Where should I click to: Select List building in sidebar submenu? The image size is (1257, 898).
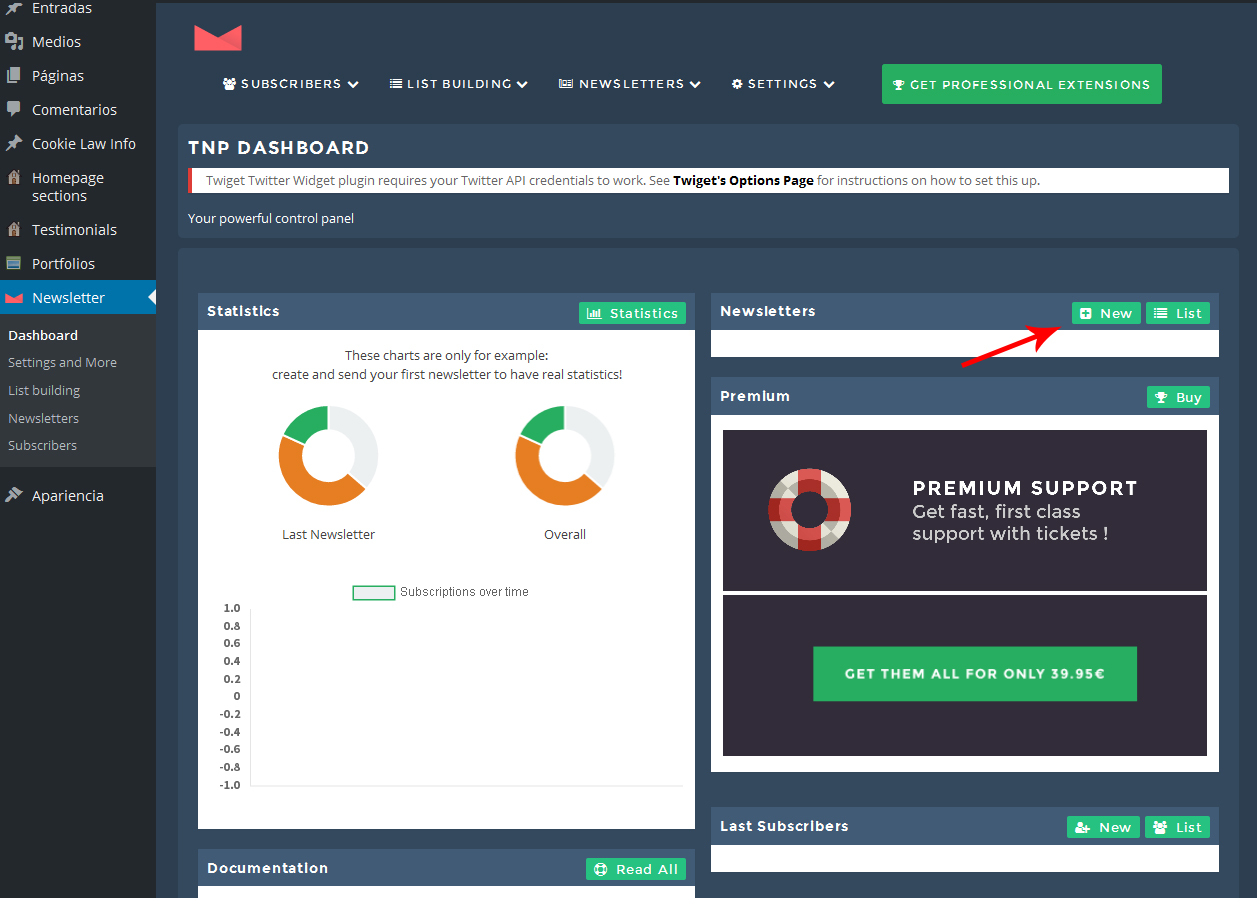pyautogui.click(x=44, y=391)
